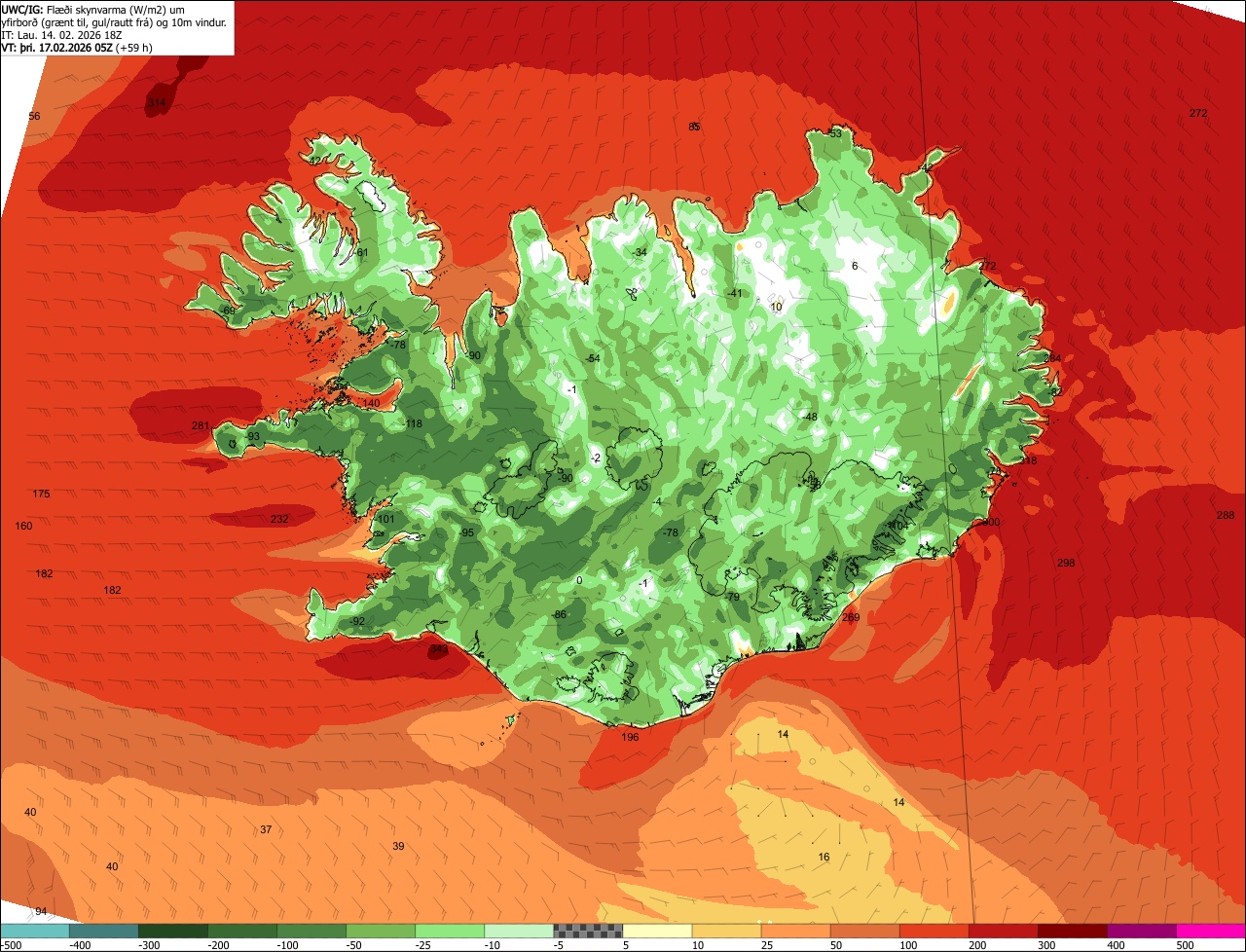Screen dimensions: 1246x952
Task: Click the '-300' legend label
Action: point(150,944)
